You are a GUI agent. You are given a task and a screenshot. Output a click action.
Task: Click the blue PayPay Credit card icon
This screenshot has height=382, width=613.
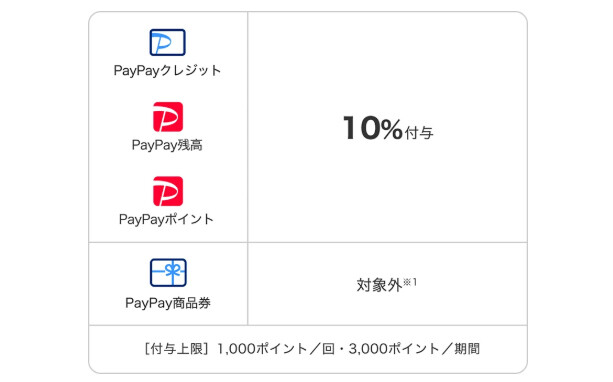pos(167,42)
